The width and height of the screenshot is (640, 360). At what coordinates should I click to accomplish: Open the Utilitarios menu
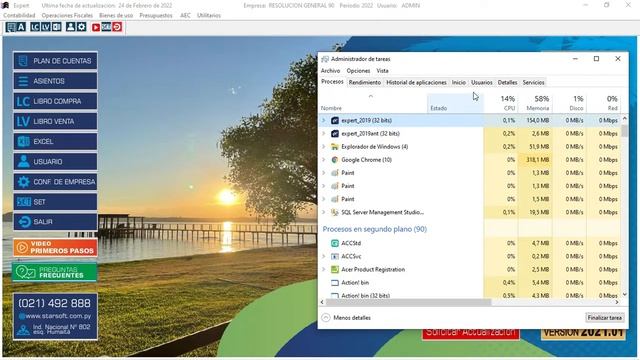tap(209, 15)
